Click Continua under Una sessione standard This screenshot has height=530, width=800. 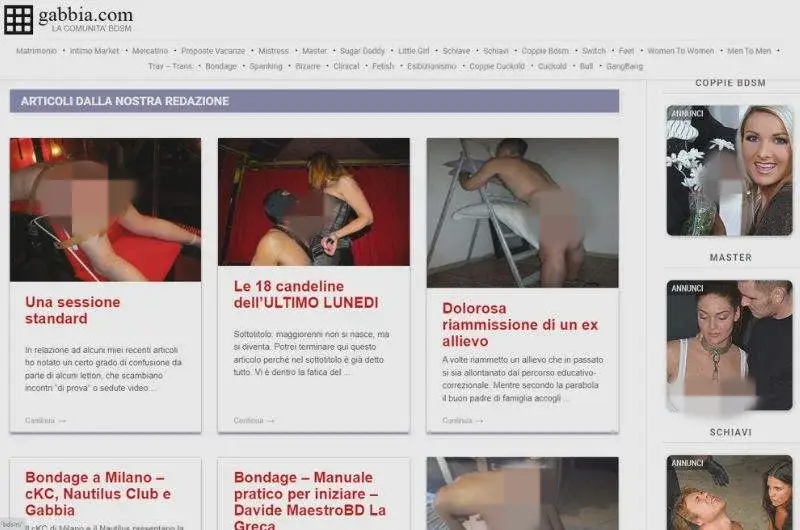[45, 420]
